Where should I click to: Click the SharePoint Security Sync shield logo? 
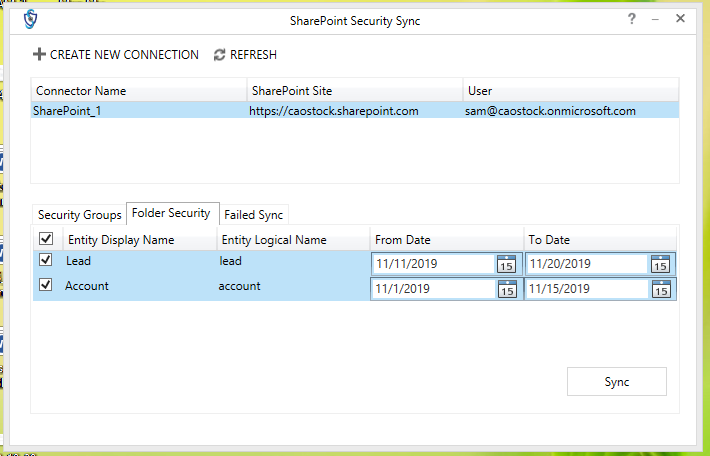[x=30, y=19]
